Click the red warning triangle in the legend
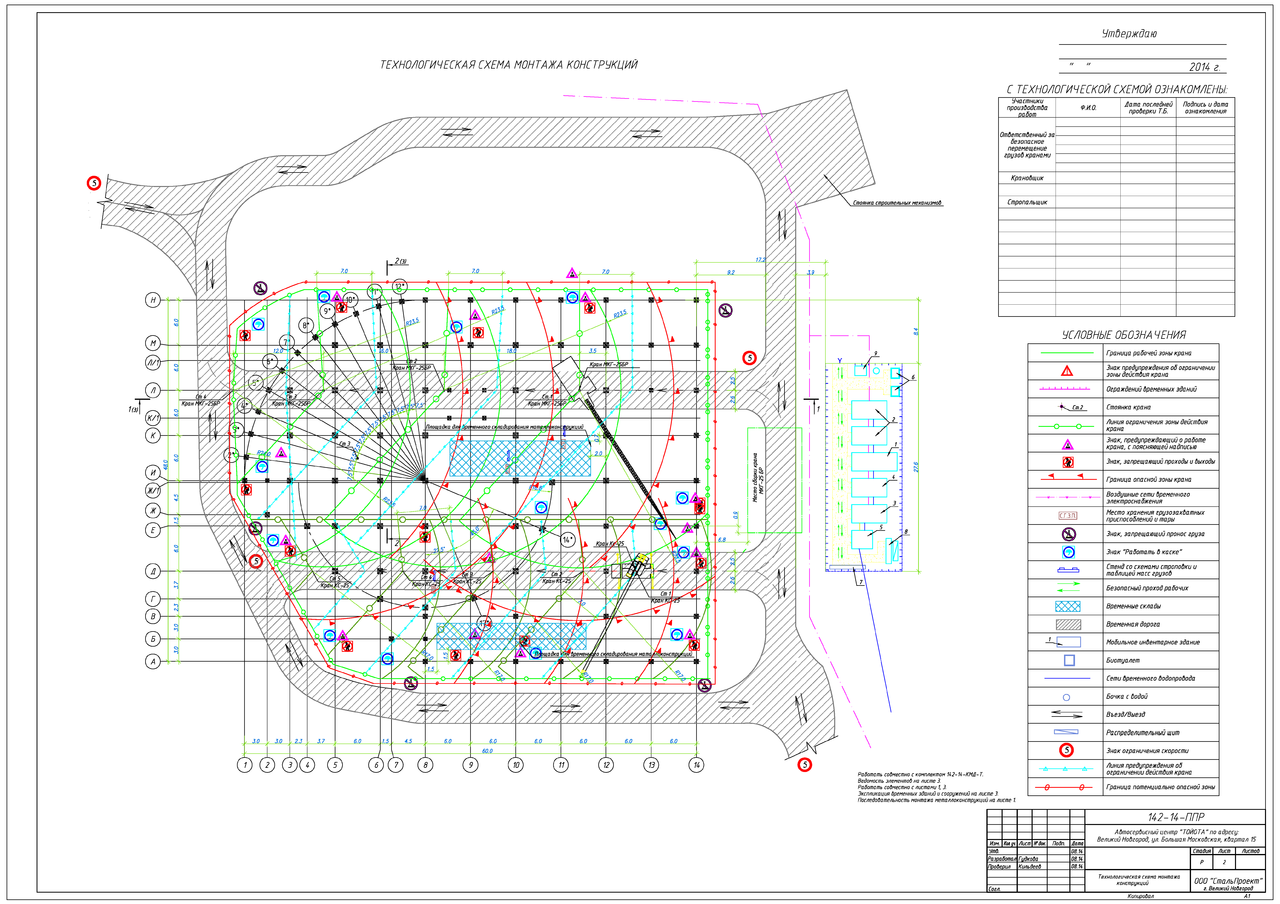 coord(1066,371)
